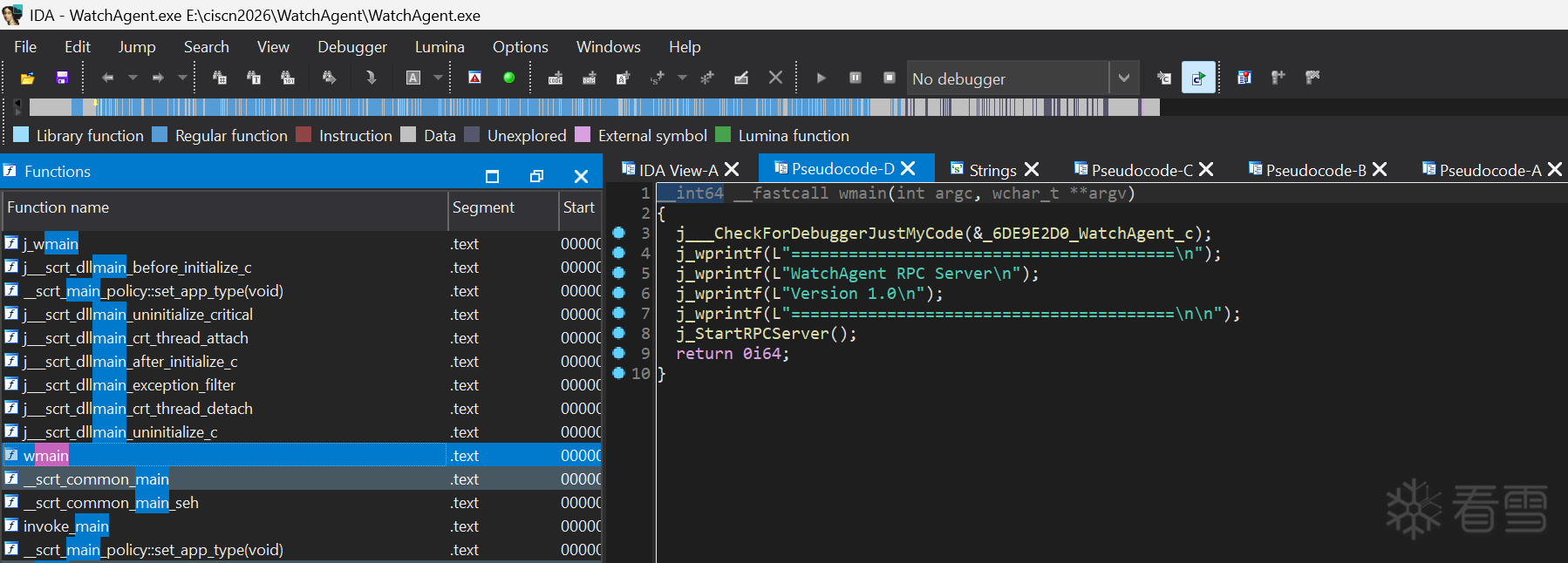The height and width of the screenshot is (563, 1568).
Task: Click the X undefine toolbar icon
Action: tap(775, 78)
